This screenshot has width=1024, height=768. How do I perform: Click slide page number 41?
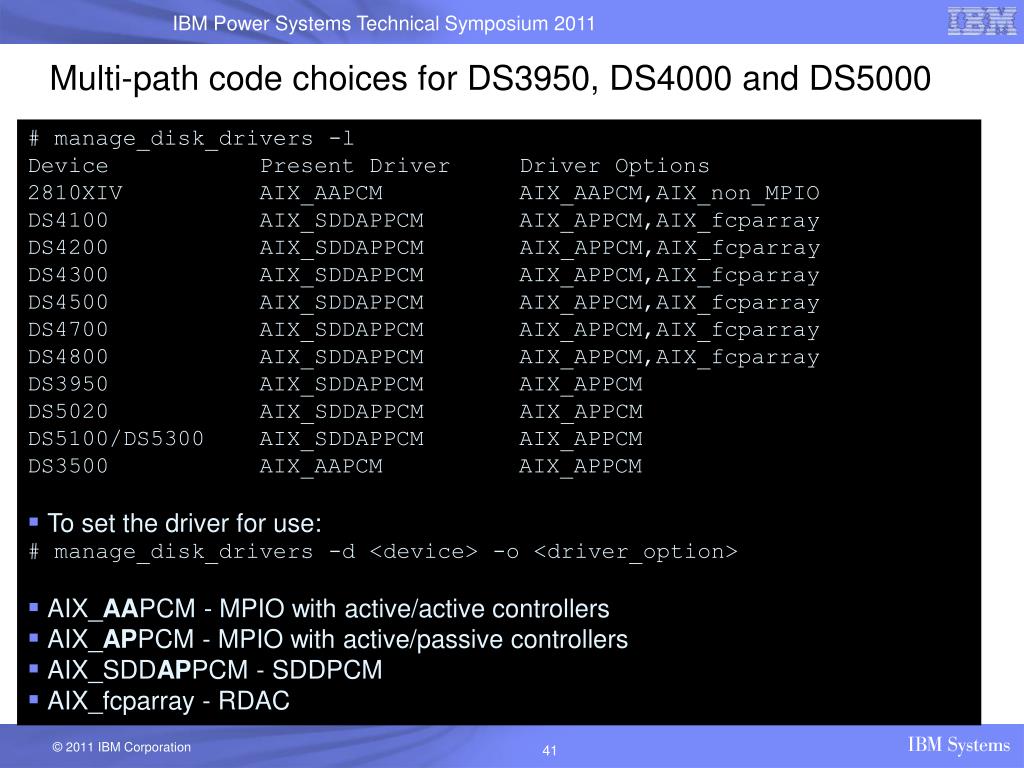click(x=549, y=751)
